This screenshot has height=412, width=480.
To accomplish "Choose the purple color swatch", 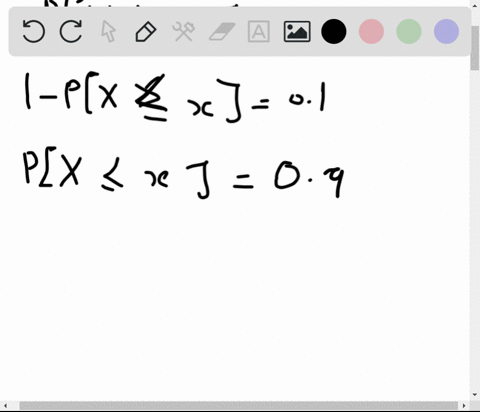I will click(446, 31).
